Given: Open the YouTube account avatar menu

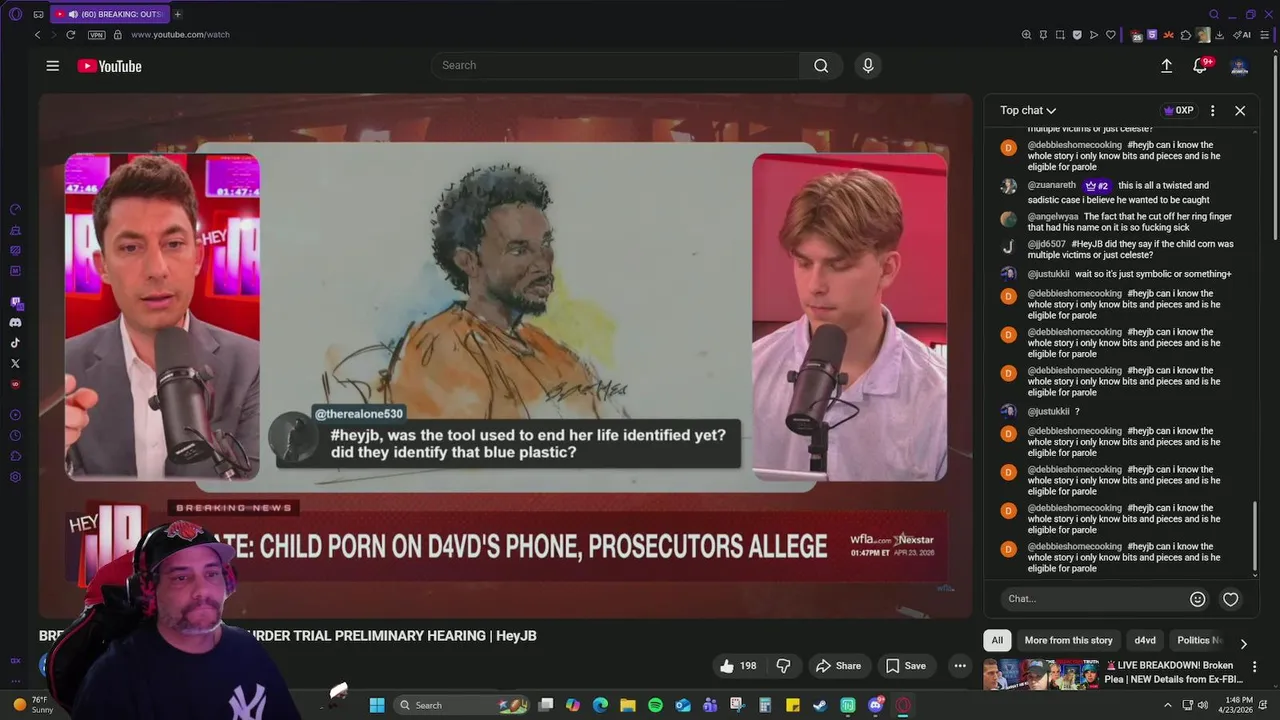Looking at the screenshot, I should coord(1239,66).
